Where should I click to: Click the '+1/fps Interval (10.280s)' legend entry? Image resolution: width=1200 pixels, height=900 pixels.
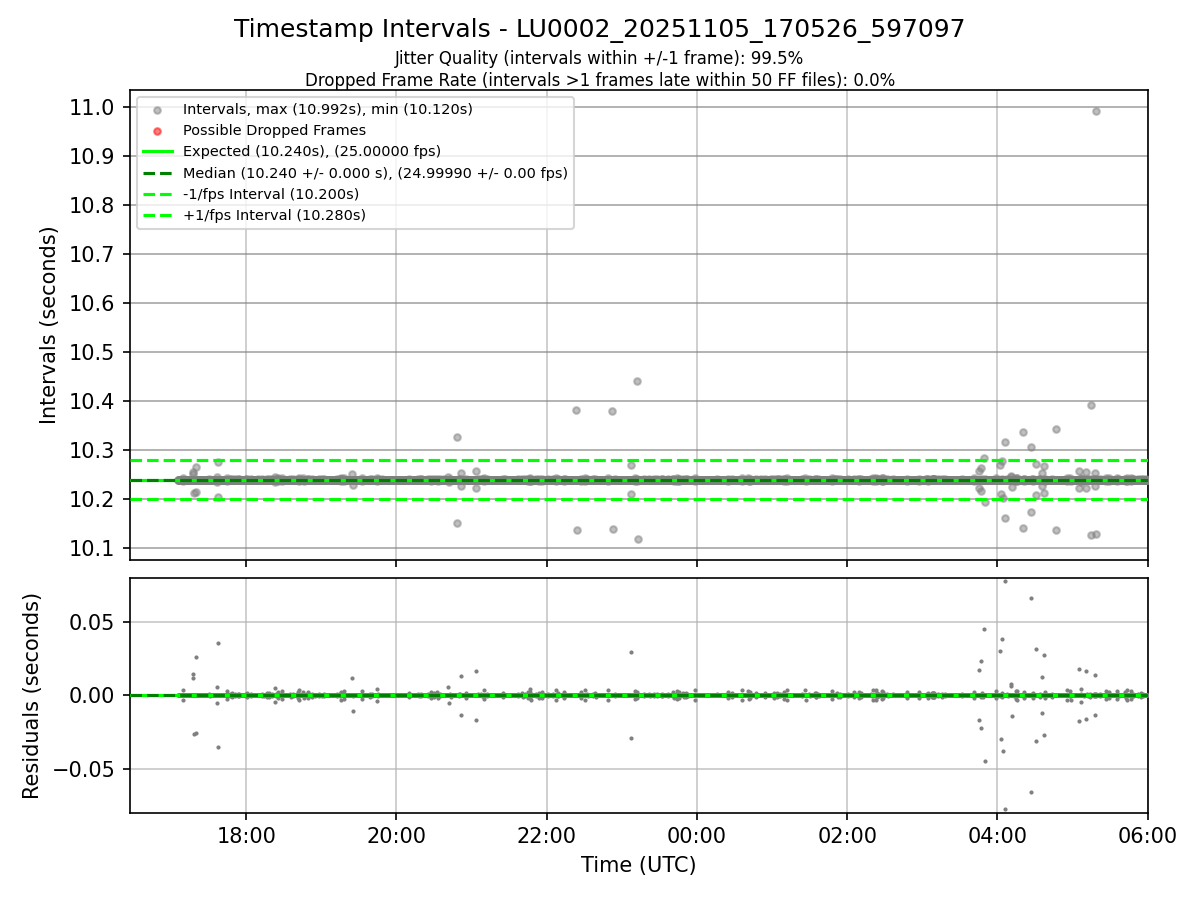point(274,215)
